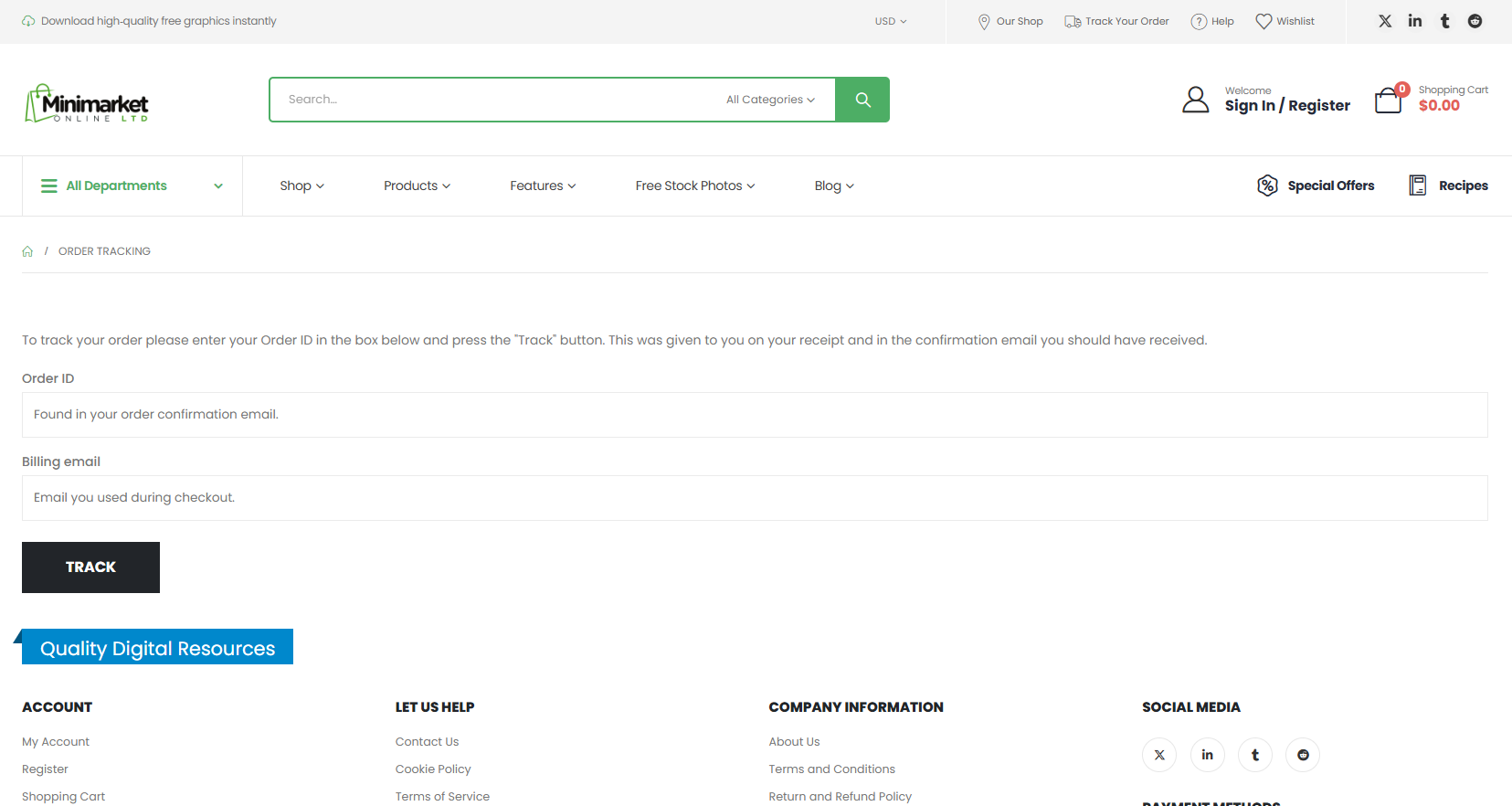Expand the All Departments menu
The height and width of the screenshot is (806, 1512).
tap(132, 186)
